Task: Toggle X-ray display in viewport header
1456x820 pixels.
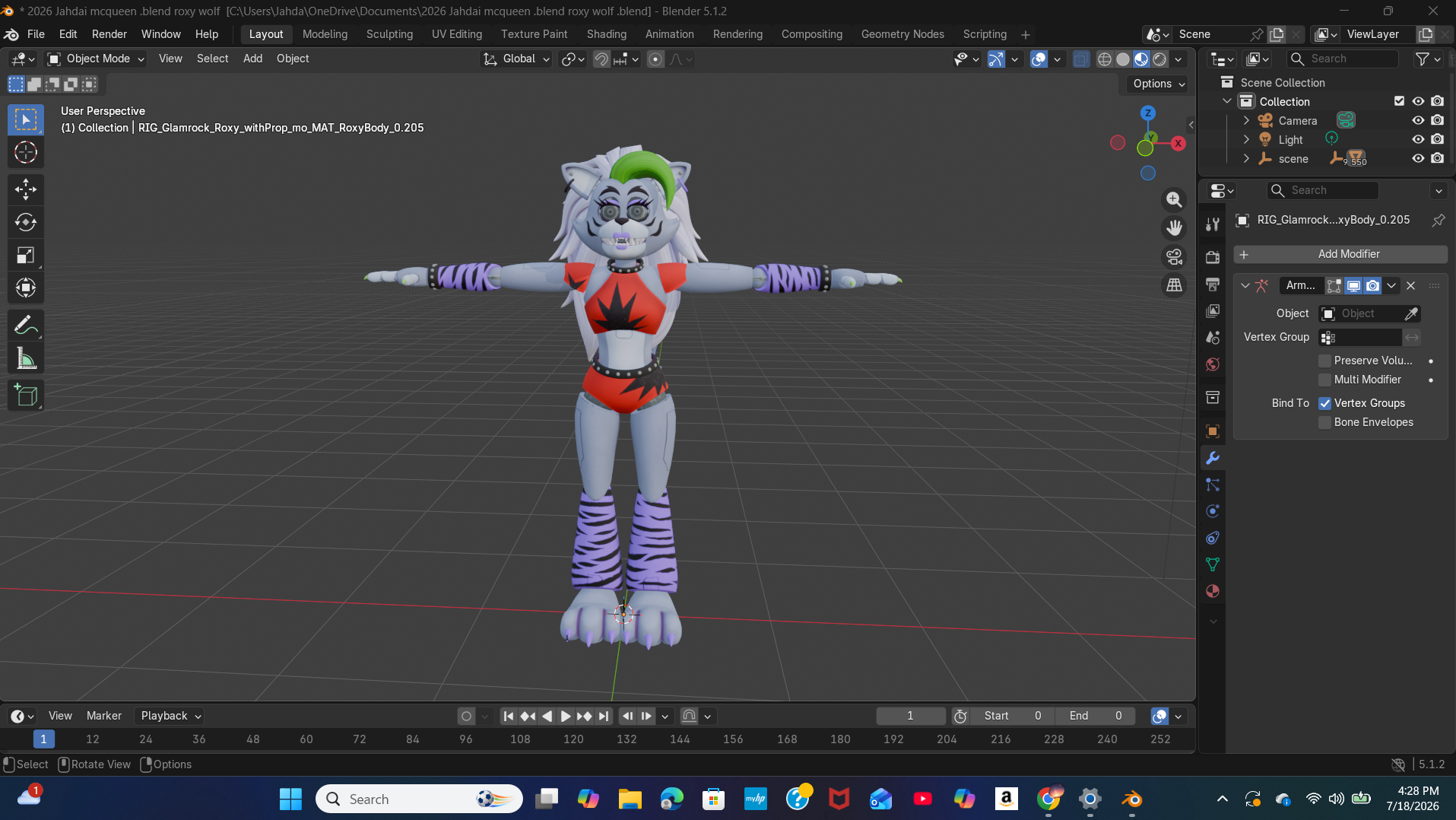Action: tap(1080, 59)
